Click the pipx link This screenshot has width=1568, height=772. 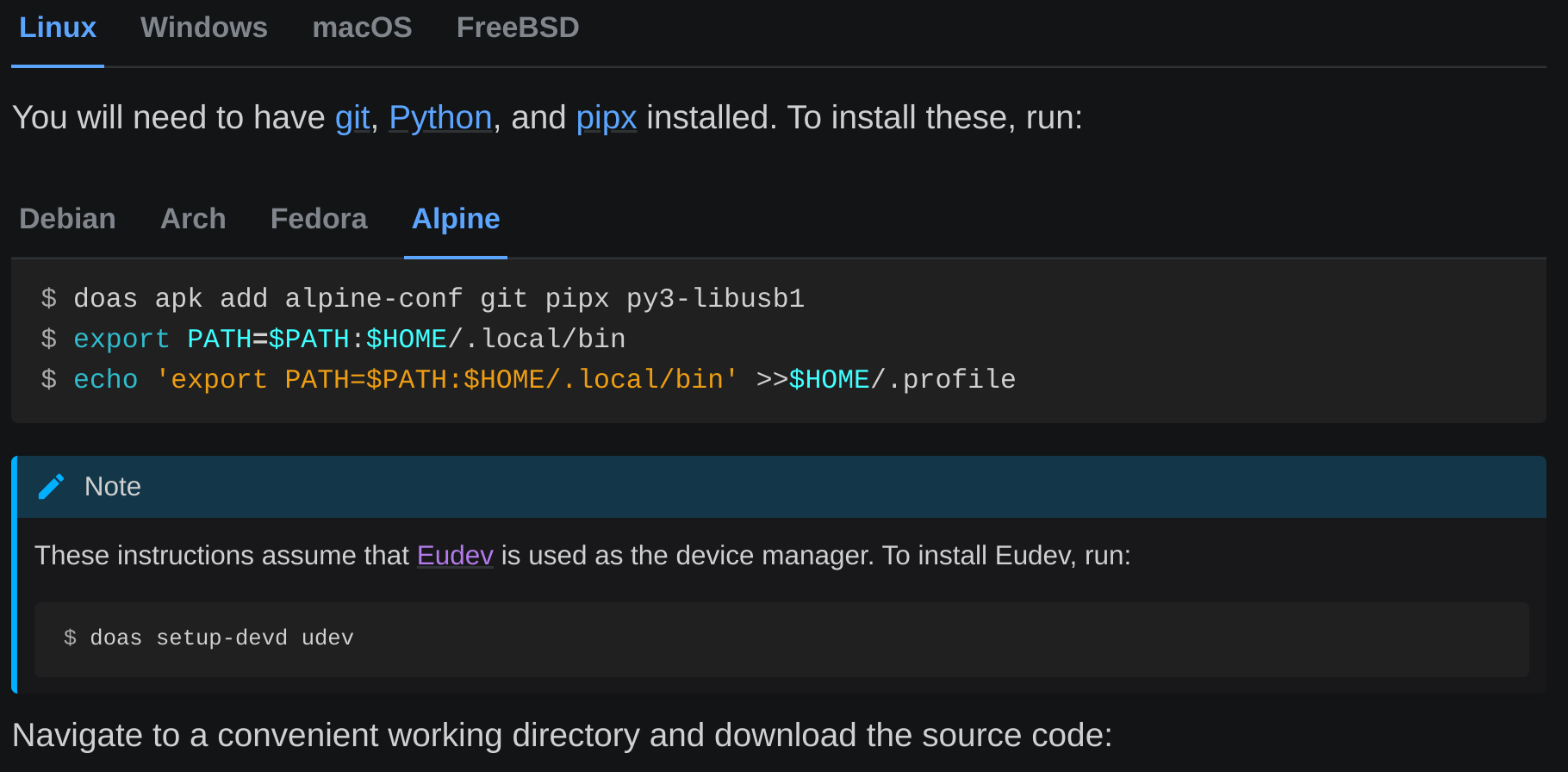coord(607,118)
